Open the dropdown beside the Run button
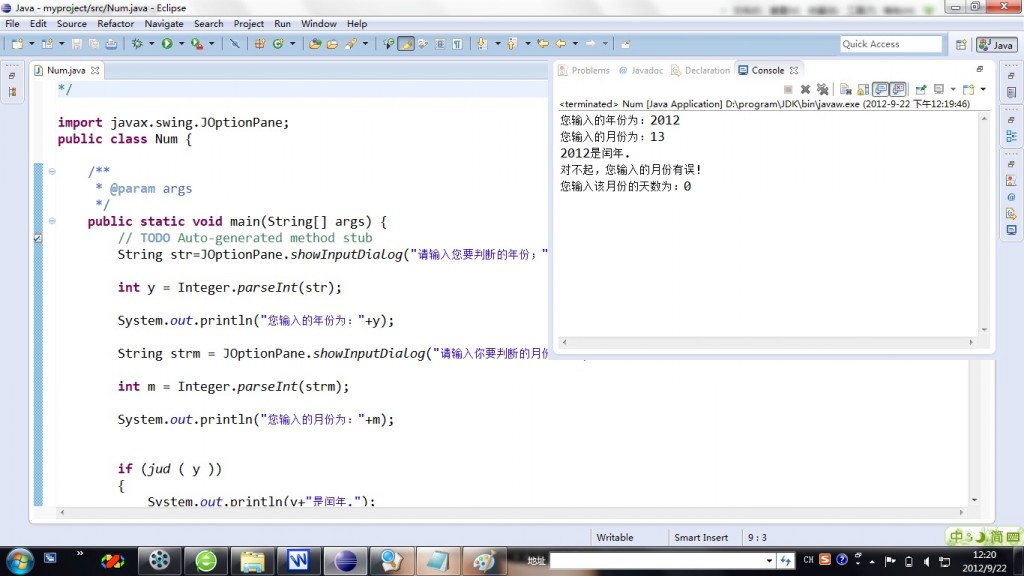This screenshot has width=1024, height=576. 181,44
